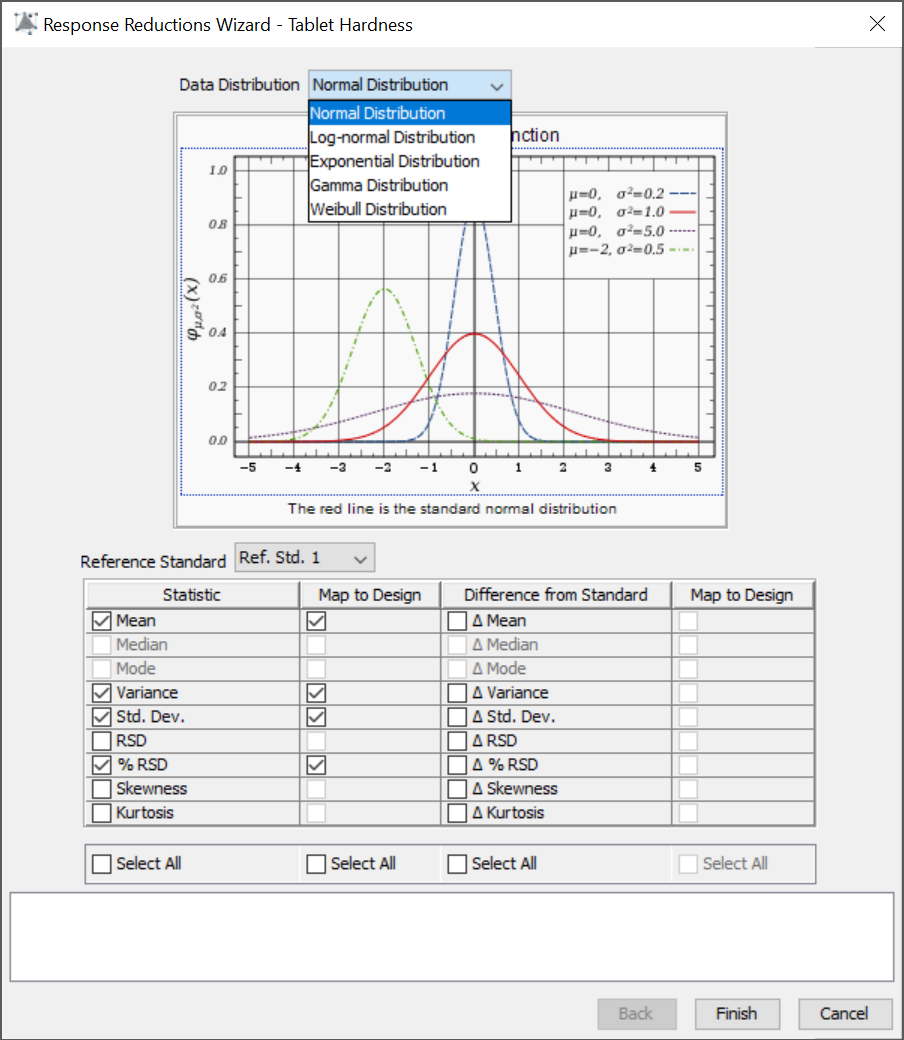The height and width of the screenshot is (1040, 904).
Task: Select Normal Distribution from the list
Action: (409, 113)
